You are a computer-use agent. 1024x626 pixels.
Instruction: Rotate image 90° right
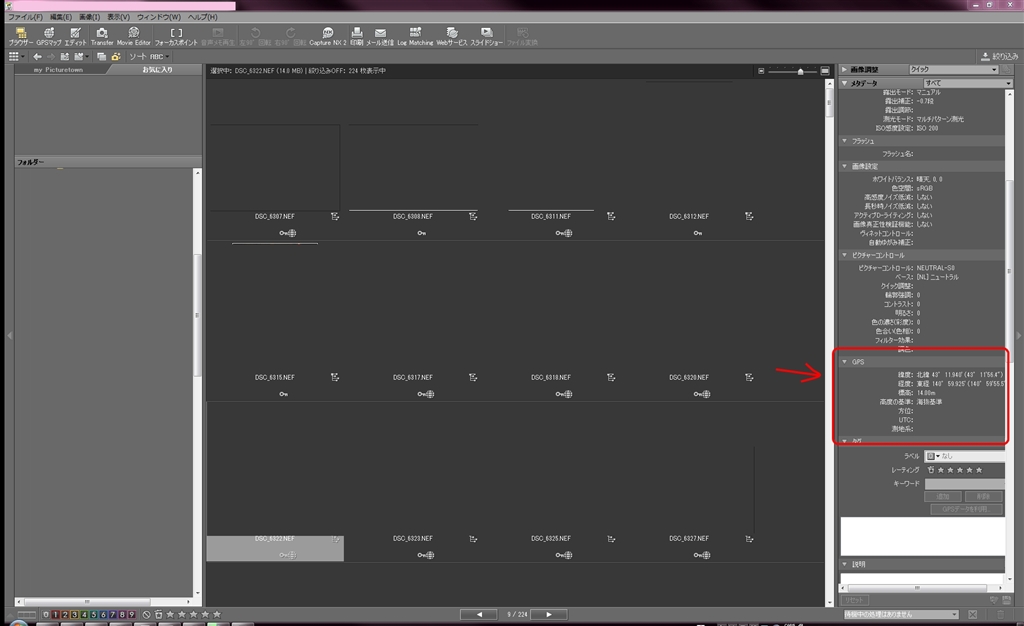click(290, 36)
